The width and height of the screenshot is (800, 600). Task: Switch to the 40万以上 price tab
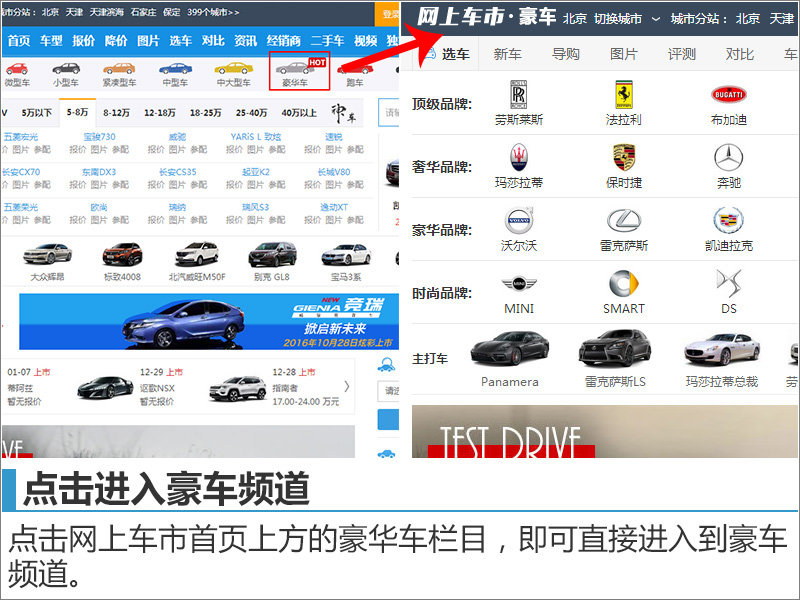point(299,113)
